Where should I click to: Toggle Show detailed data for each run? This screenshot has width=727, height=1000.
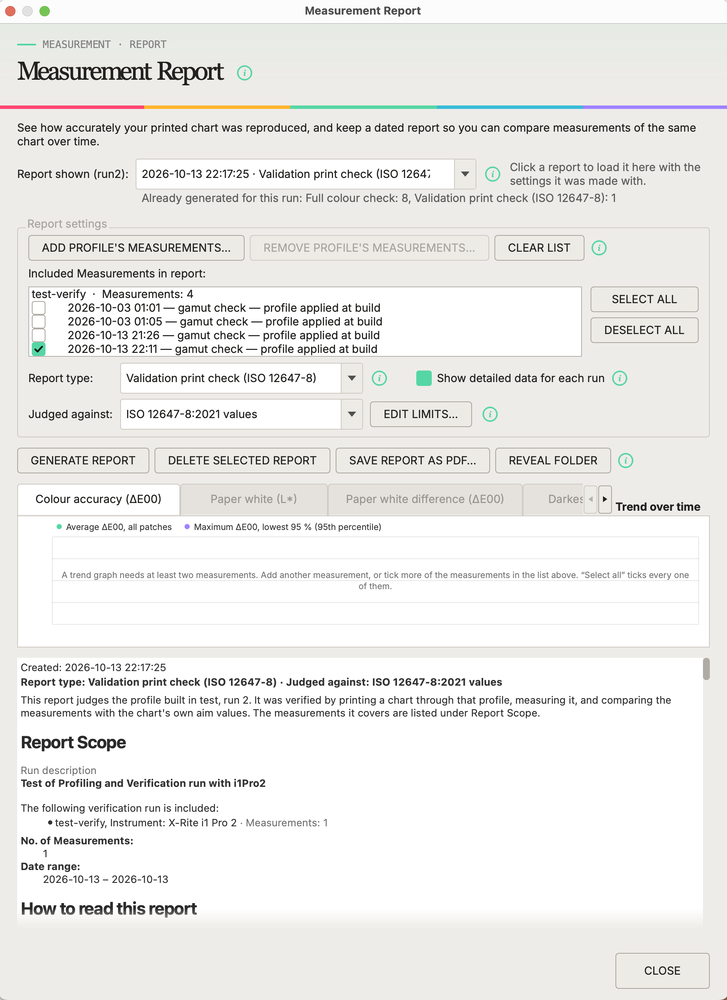coord(424,378)
